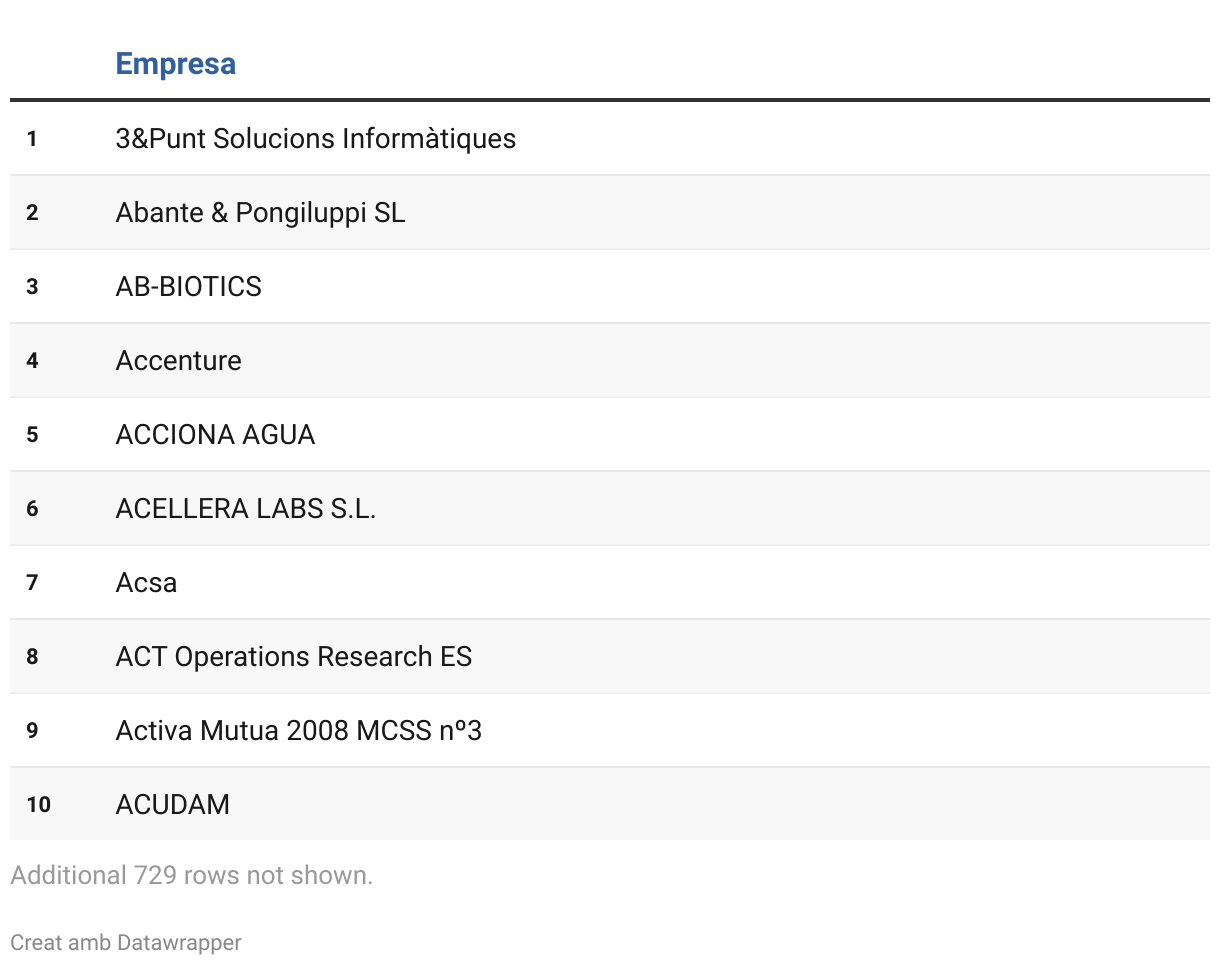
Task: Click the row number 8 cell
Action: 32,657
